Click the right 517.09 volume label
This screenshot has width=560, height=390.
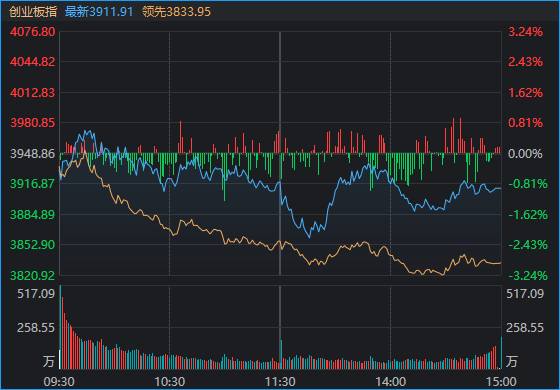click(x=525, y=294)
